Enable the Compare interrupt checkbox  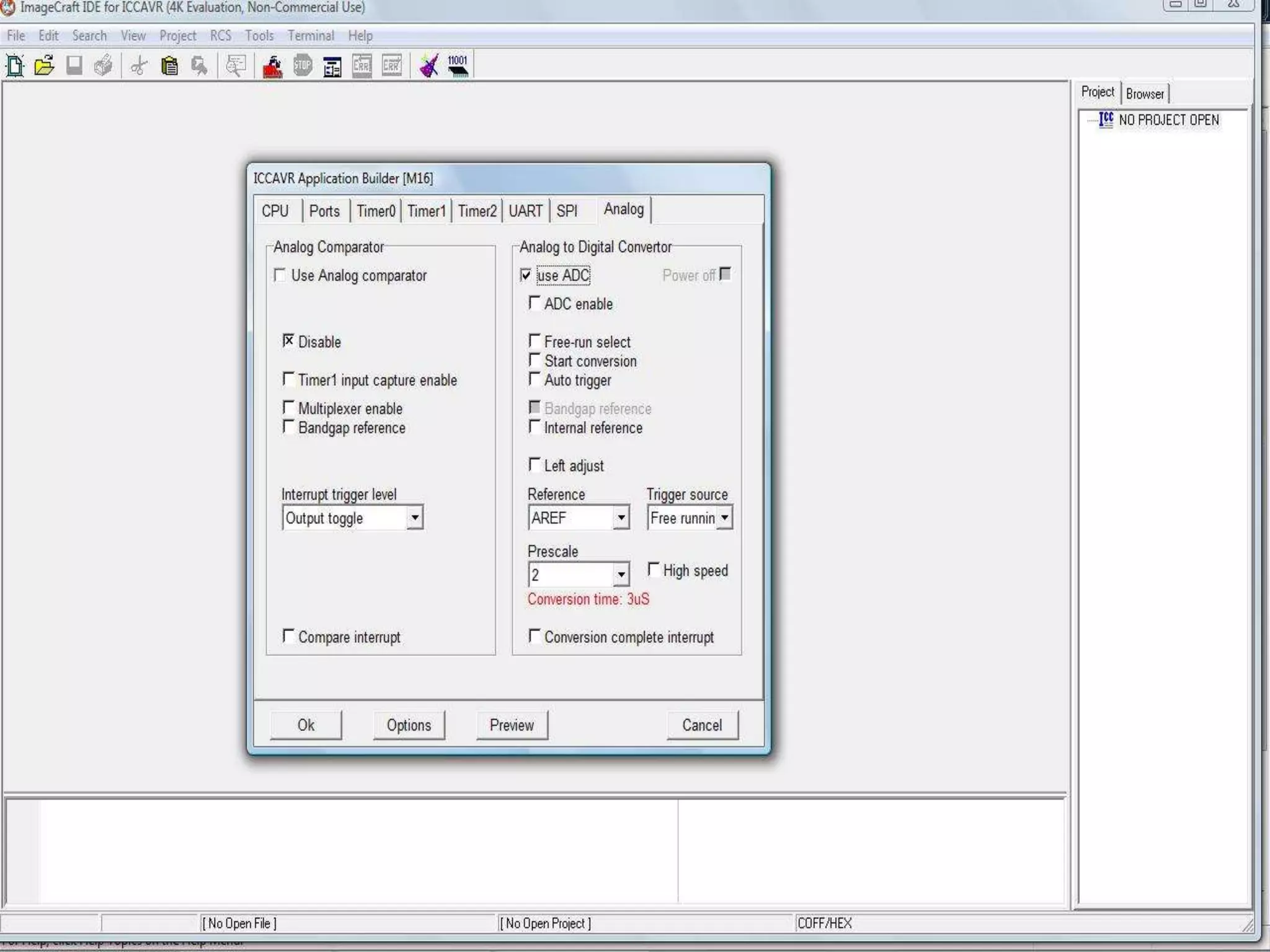tap(288, 635)
